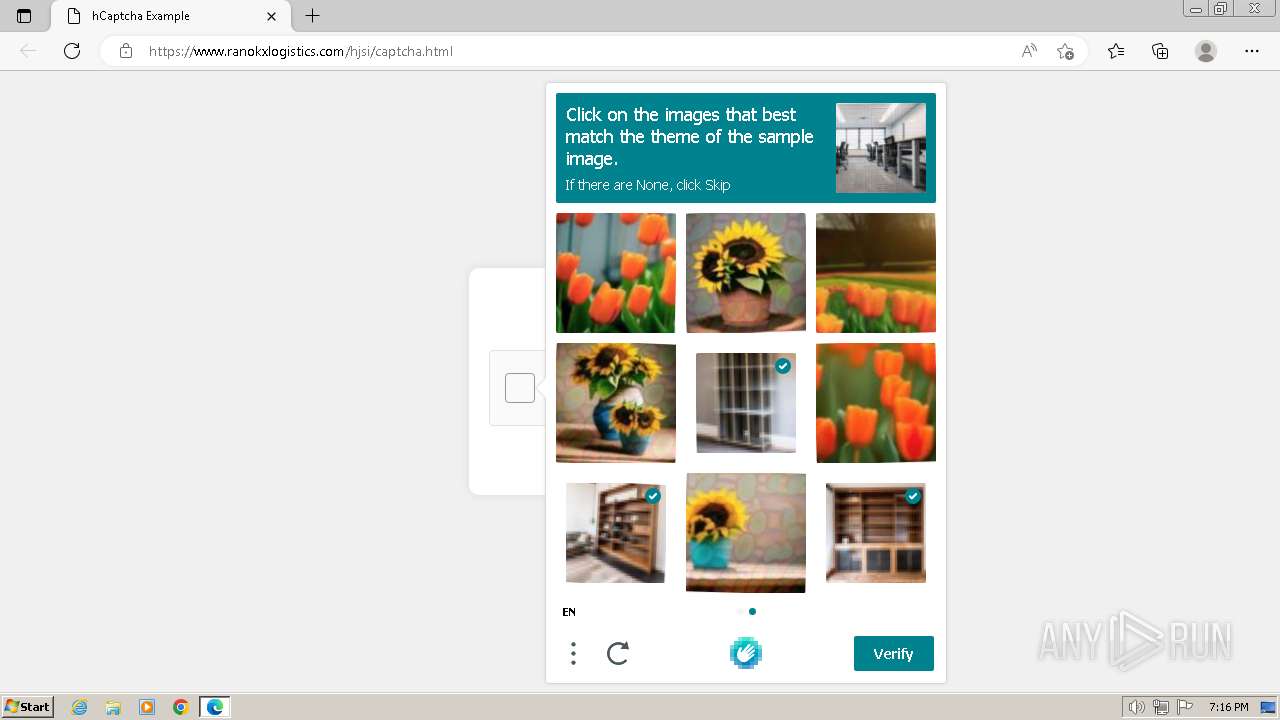Select sunflowers in blue vase image
1280x720 pixels.
click(616, 403)
